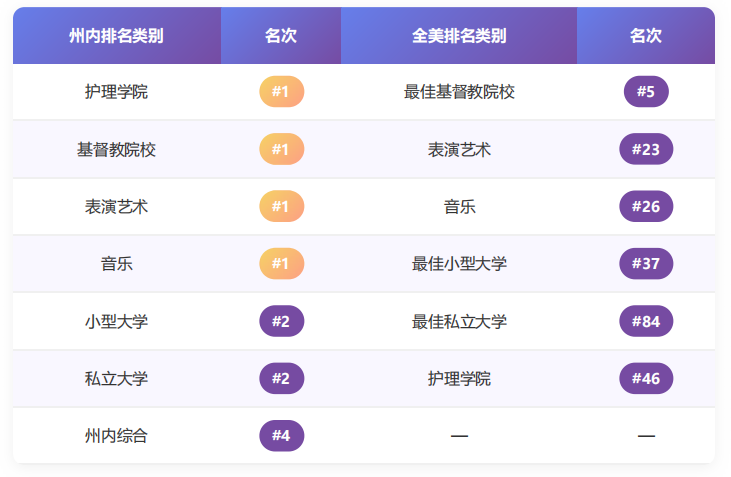Select the #46 national nursing badge
The image size is (731, 477).
pyautogui.click(x=646, y=378)
